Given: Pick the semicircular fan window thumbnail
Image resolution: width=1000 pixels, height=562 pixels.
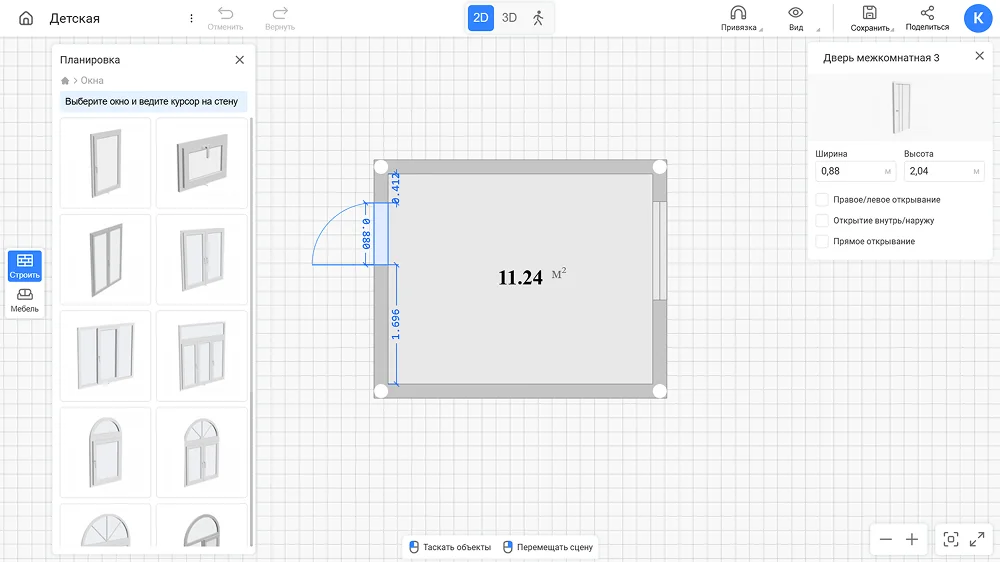Looking at the screenshot, I should pos(105,526).
